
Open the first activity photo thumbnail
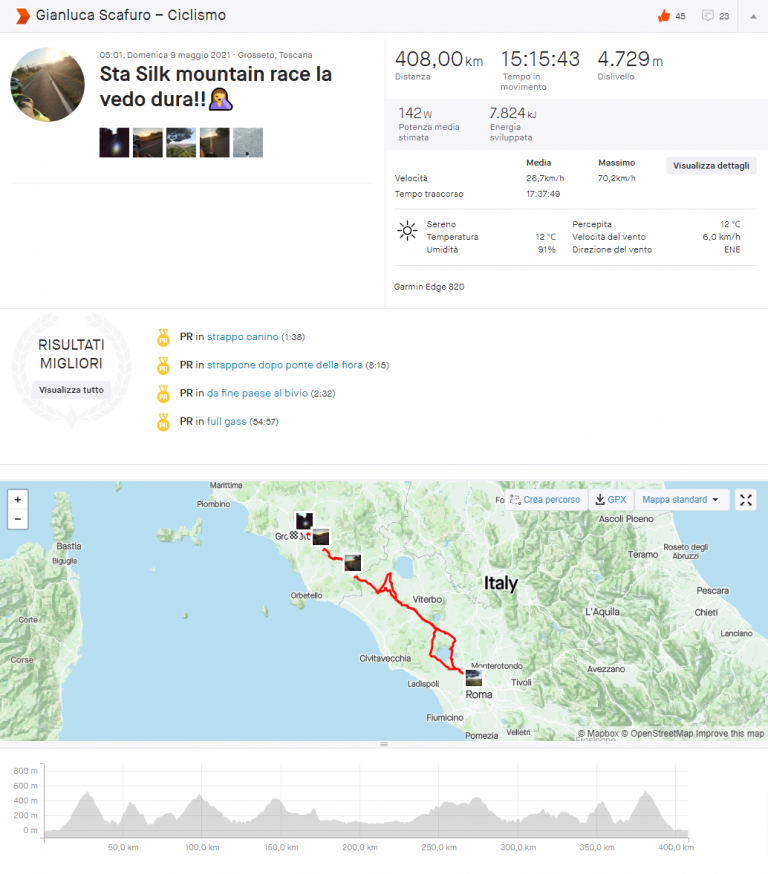tap(114, 142)
